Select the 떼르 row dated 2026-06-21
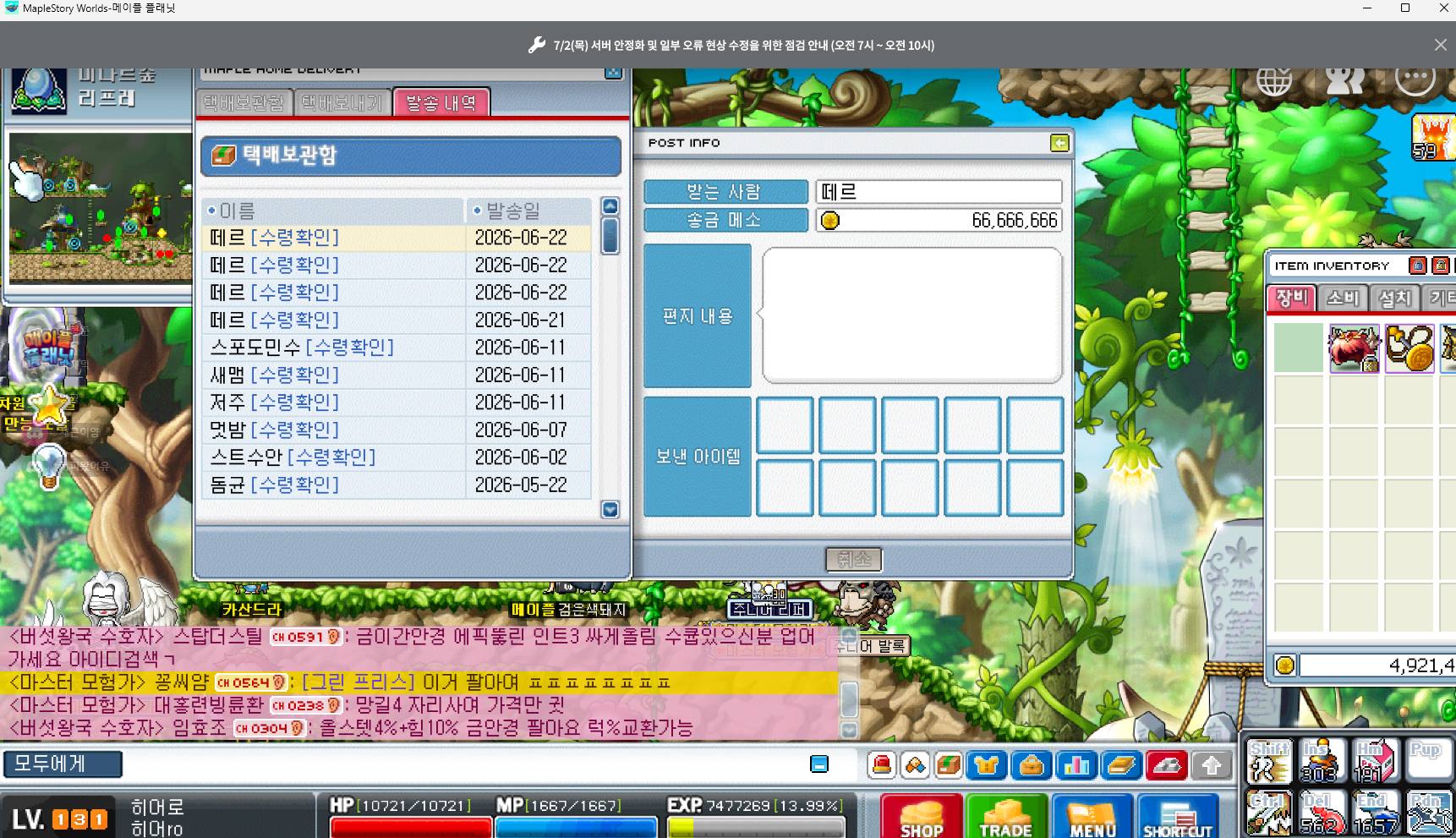This screenshot has width=1456, height=838. click(397, 320)
